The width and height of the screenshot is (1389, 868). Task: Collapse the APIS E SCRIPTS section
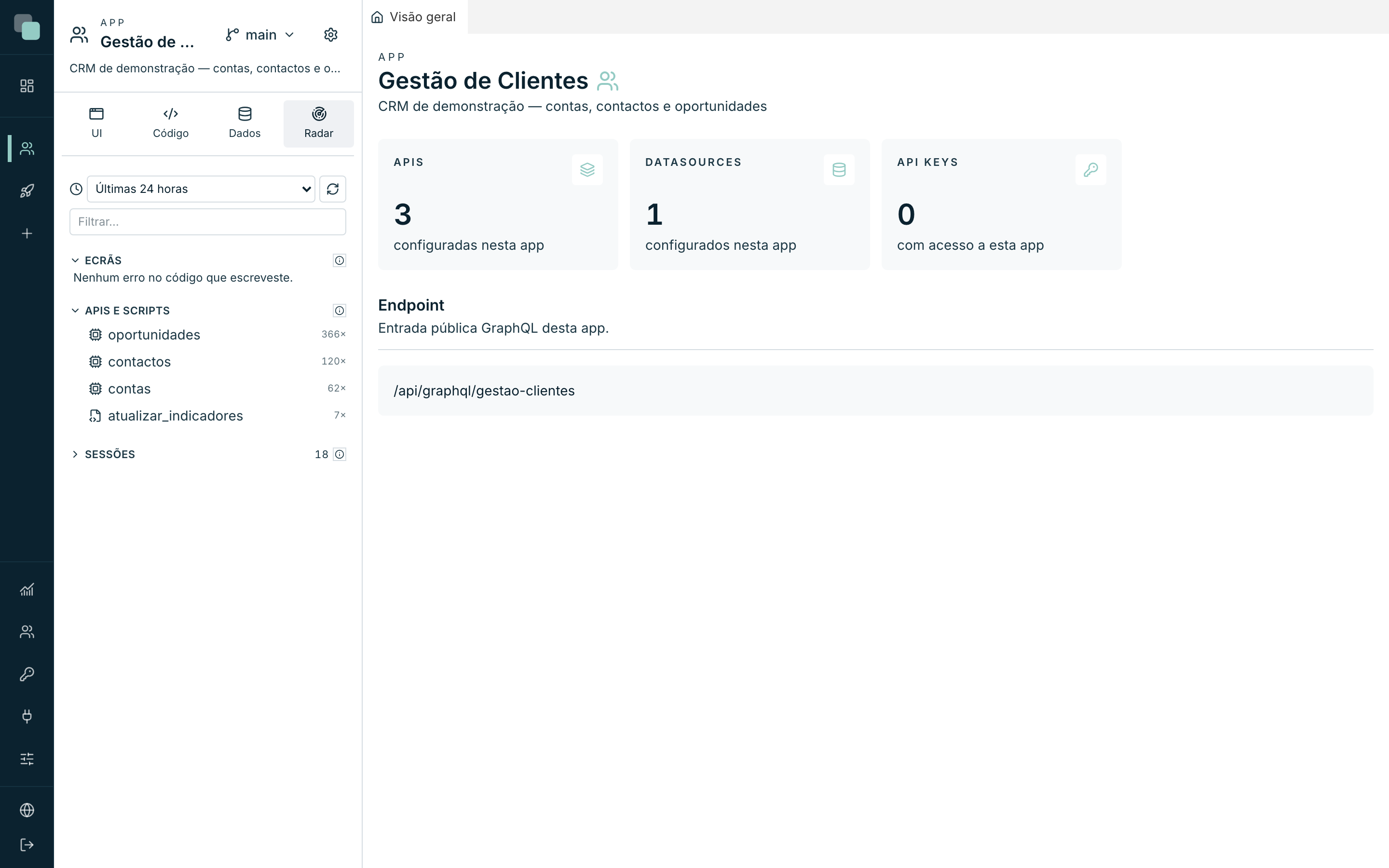click(x=75, y=311)
